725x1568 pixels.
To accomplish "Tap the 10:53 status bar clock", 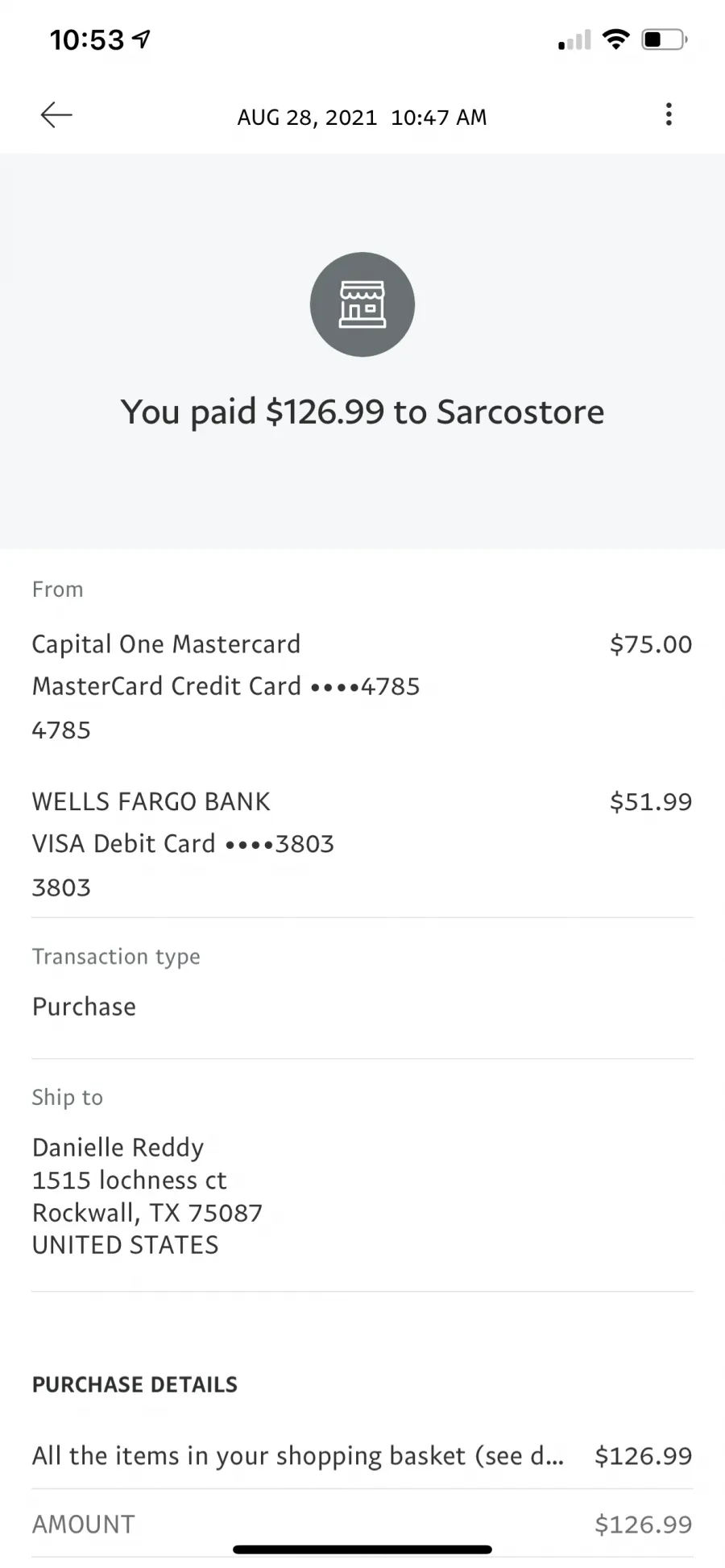I will point(87,39).
